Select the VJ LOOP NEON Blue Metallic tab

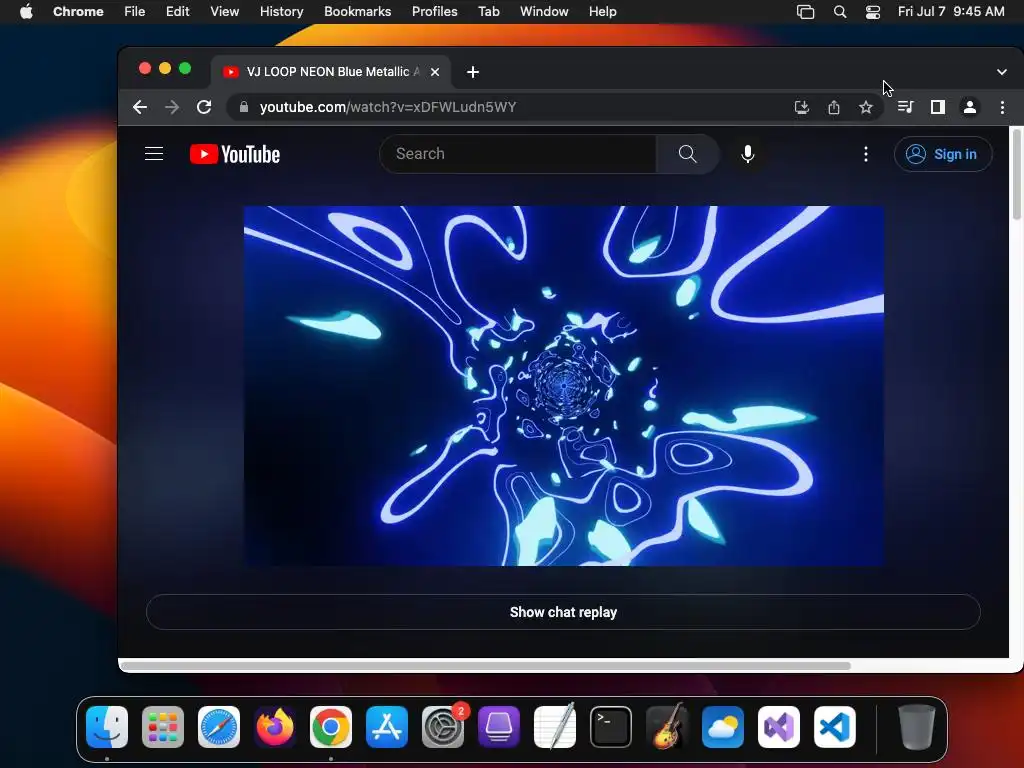(330, 72)
